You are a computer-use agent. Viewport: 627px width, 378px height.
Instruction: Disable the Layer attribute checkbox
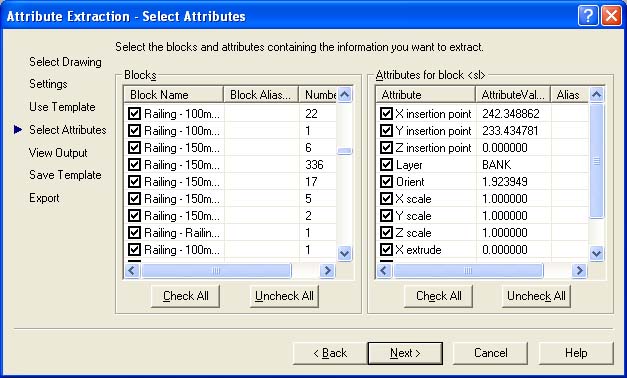click(386, 164)
